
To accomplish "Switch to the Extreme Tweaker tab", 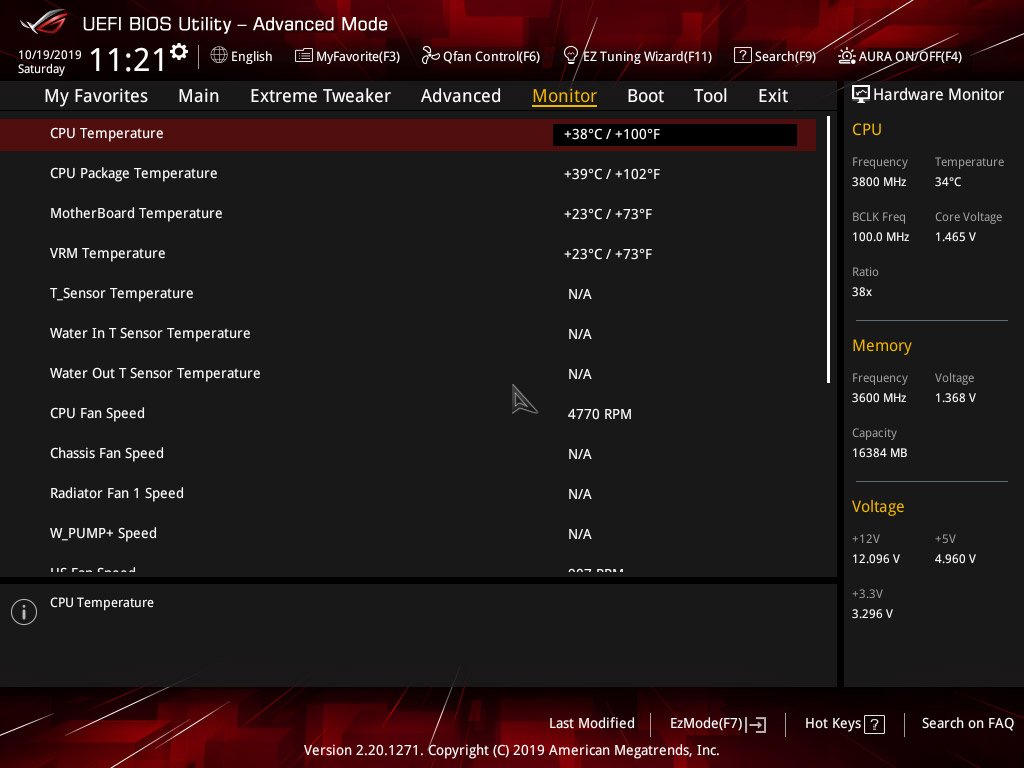I will 320,96.
